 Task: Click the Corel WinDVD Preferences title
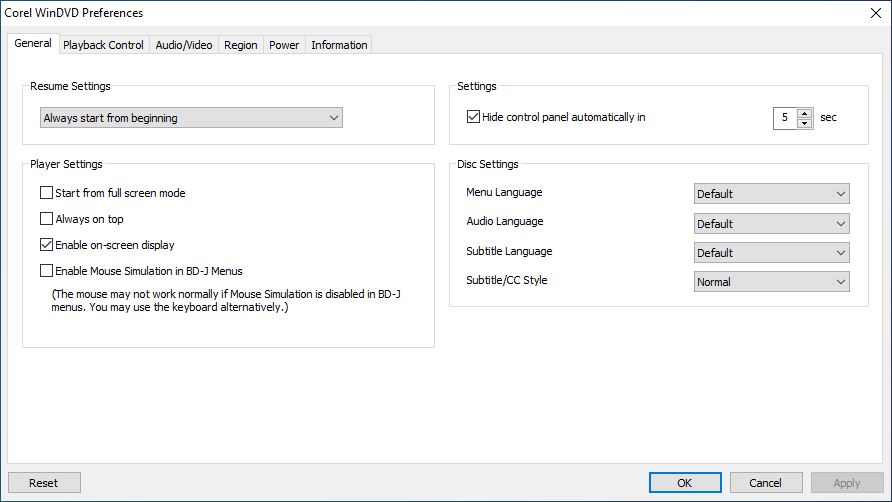[x=74, y=13]
